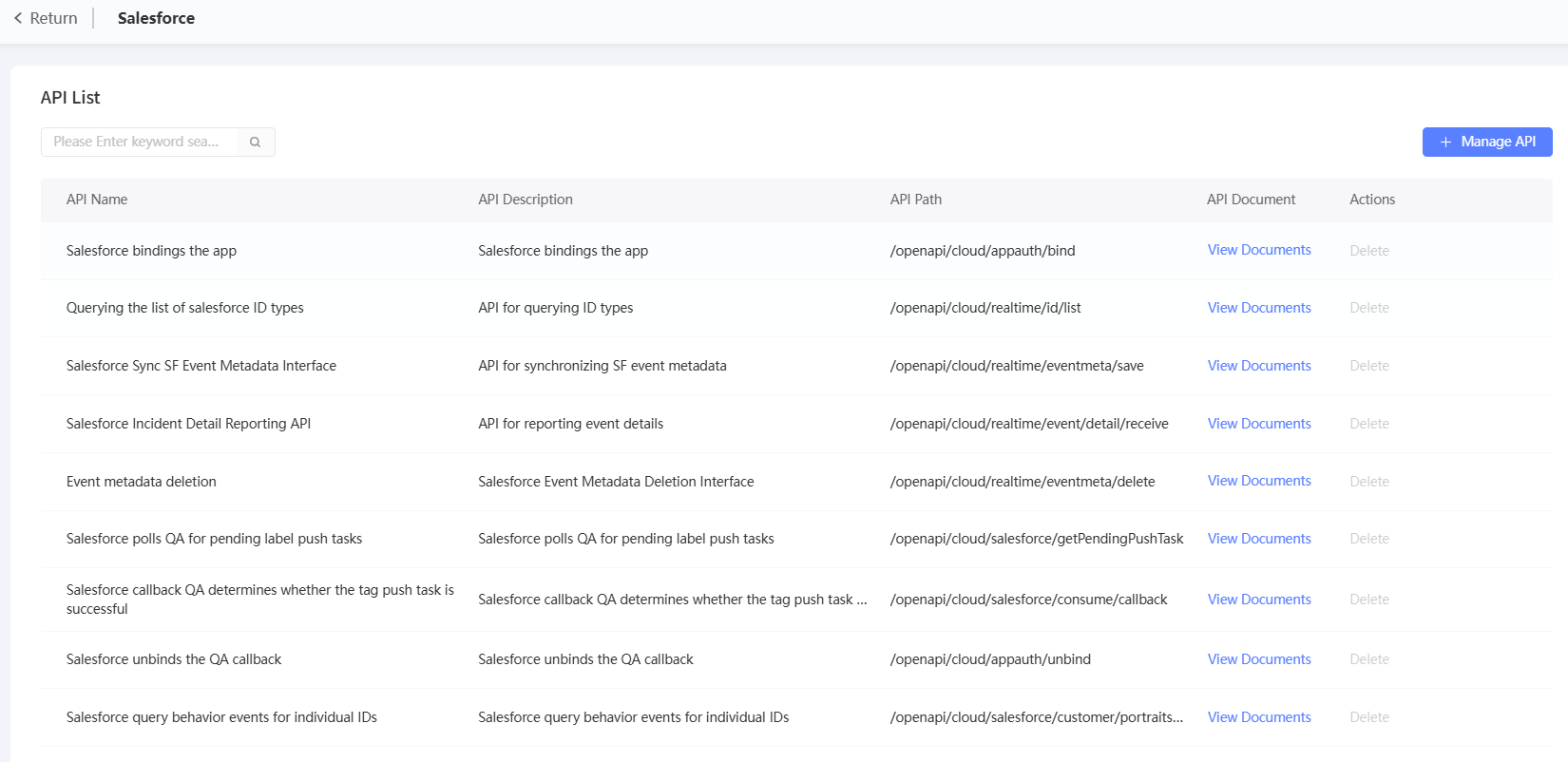View Documents for appauth/unbind API

click(1259, 659)
